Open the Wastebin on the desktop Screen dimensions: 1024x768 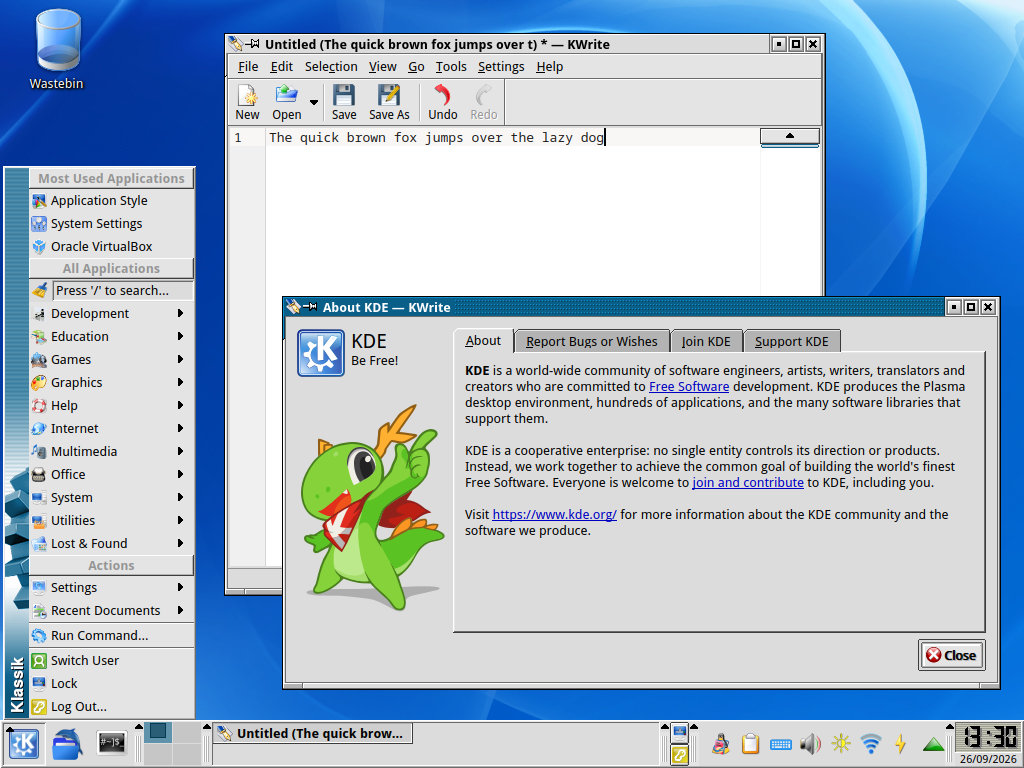click(57, 50)
